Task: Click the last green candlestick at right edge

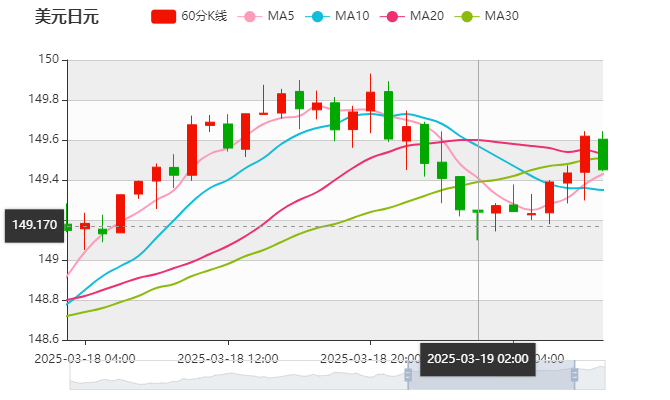Action: pyautogui.click(x=603, y=154)
